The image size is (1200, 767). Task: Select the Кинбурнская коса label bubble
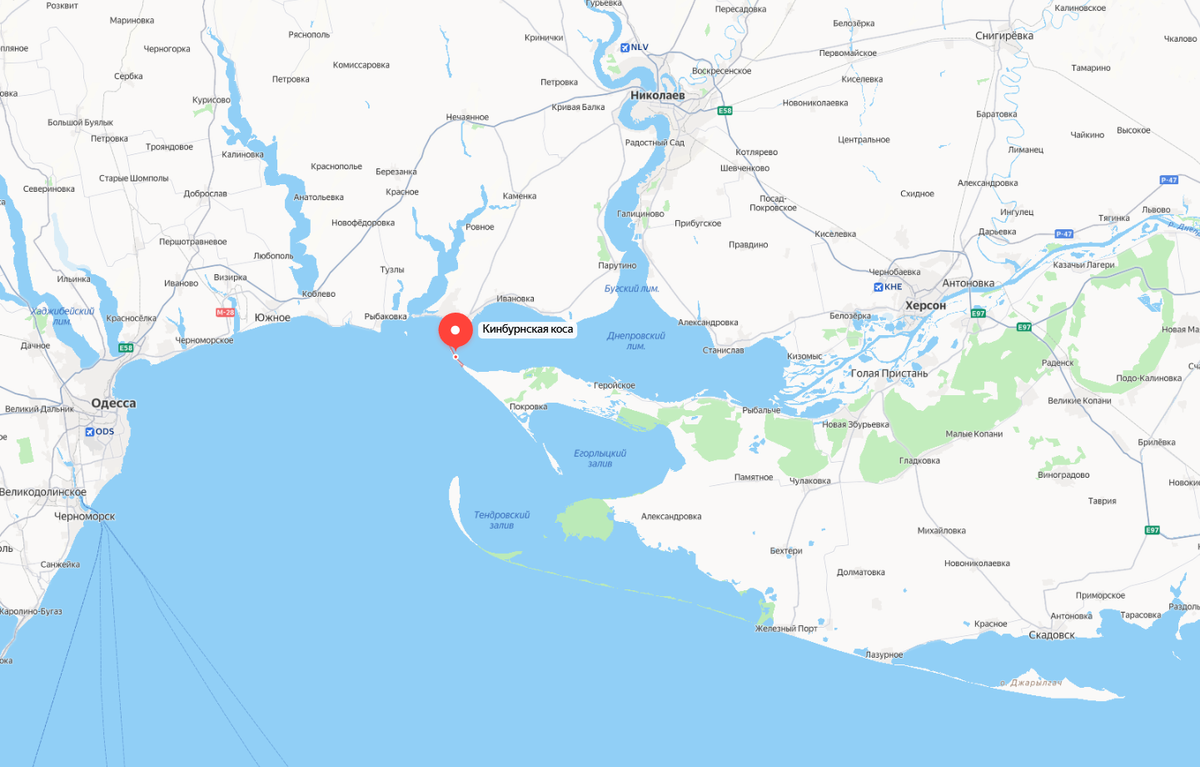coord(528,329)
